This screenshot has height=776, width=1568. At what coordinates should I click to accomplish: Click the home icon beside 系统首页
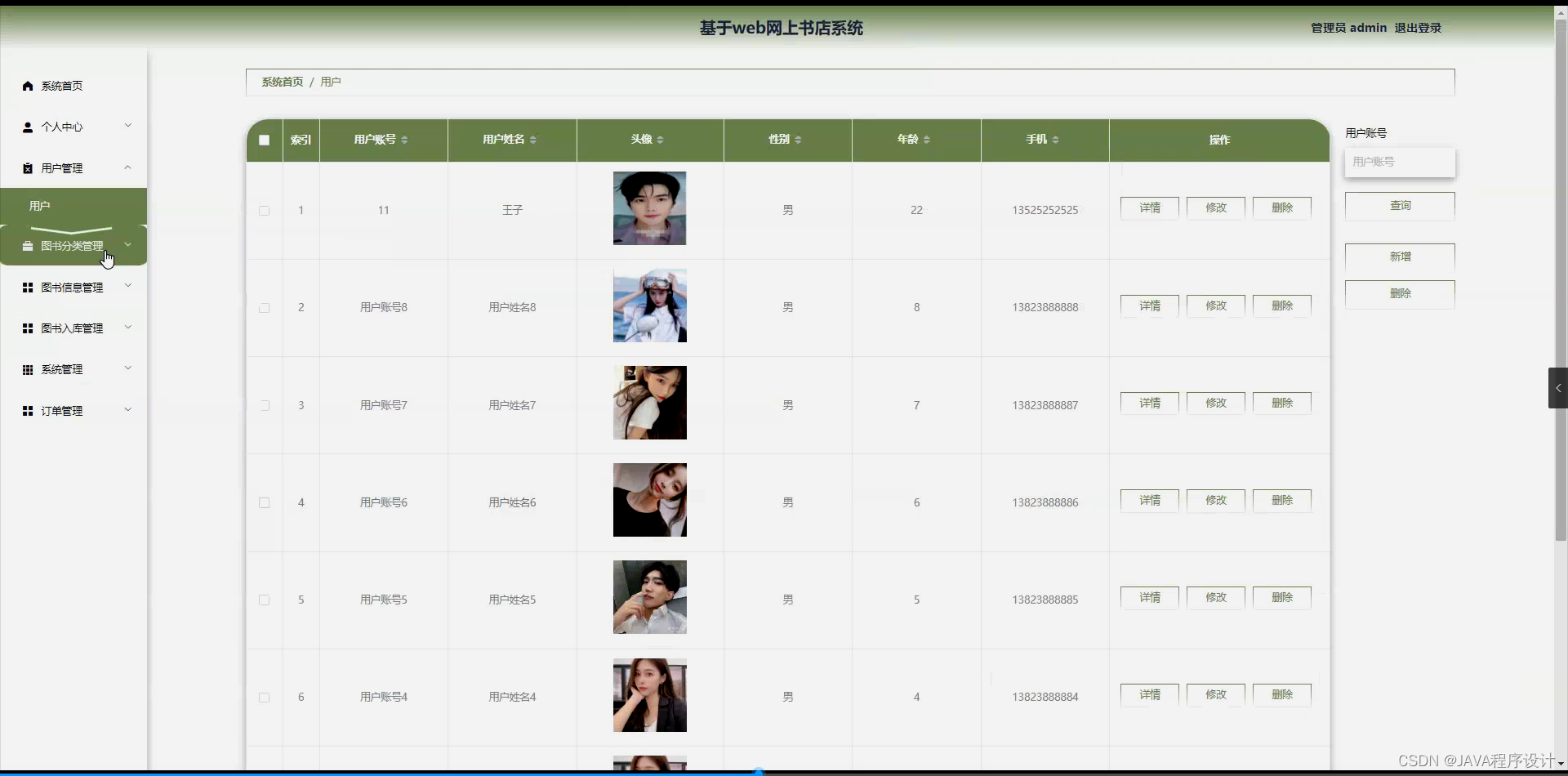coord(28,86)
